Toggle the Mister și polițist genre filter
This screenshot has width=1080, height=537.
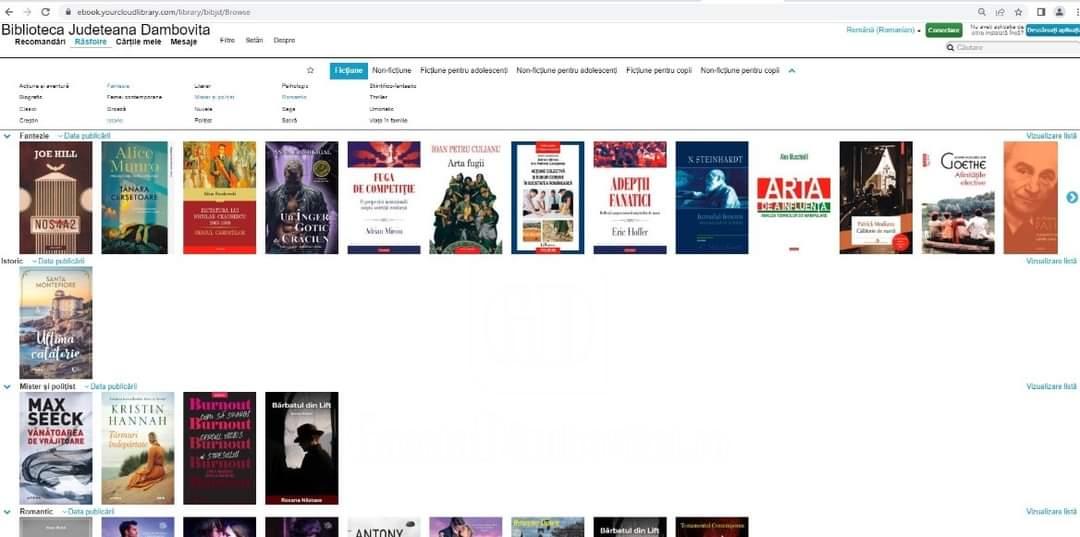pyautogui.click(x=214, y=97)
